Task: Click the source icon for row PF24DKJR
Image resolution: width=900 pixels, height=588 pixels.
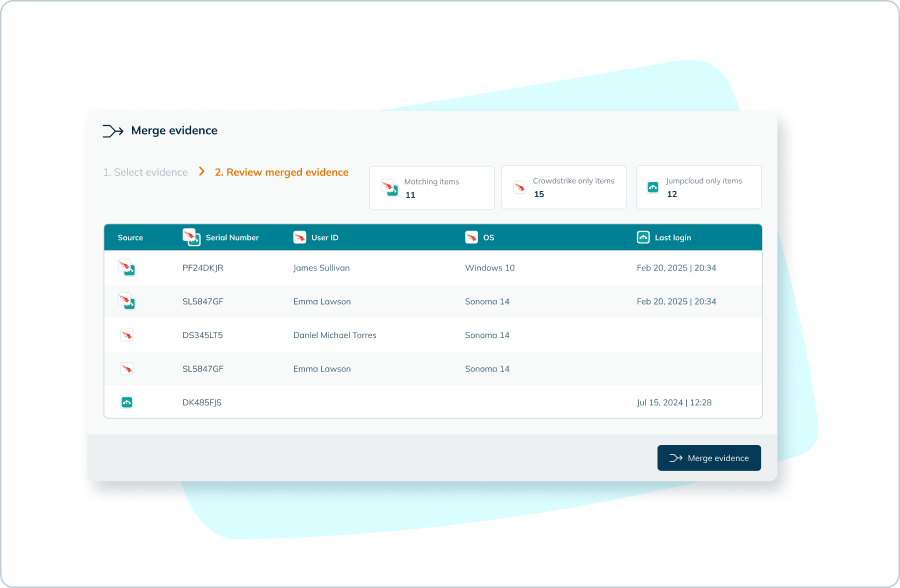Action: [x=126, y=268]
